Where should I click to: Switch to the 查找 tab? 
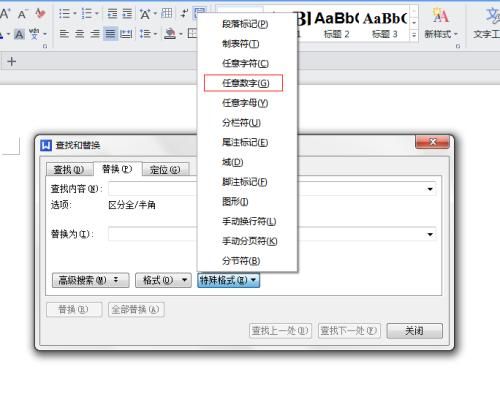[x=69, y=170]
